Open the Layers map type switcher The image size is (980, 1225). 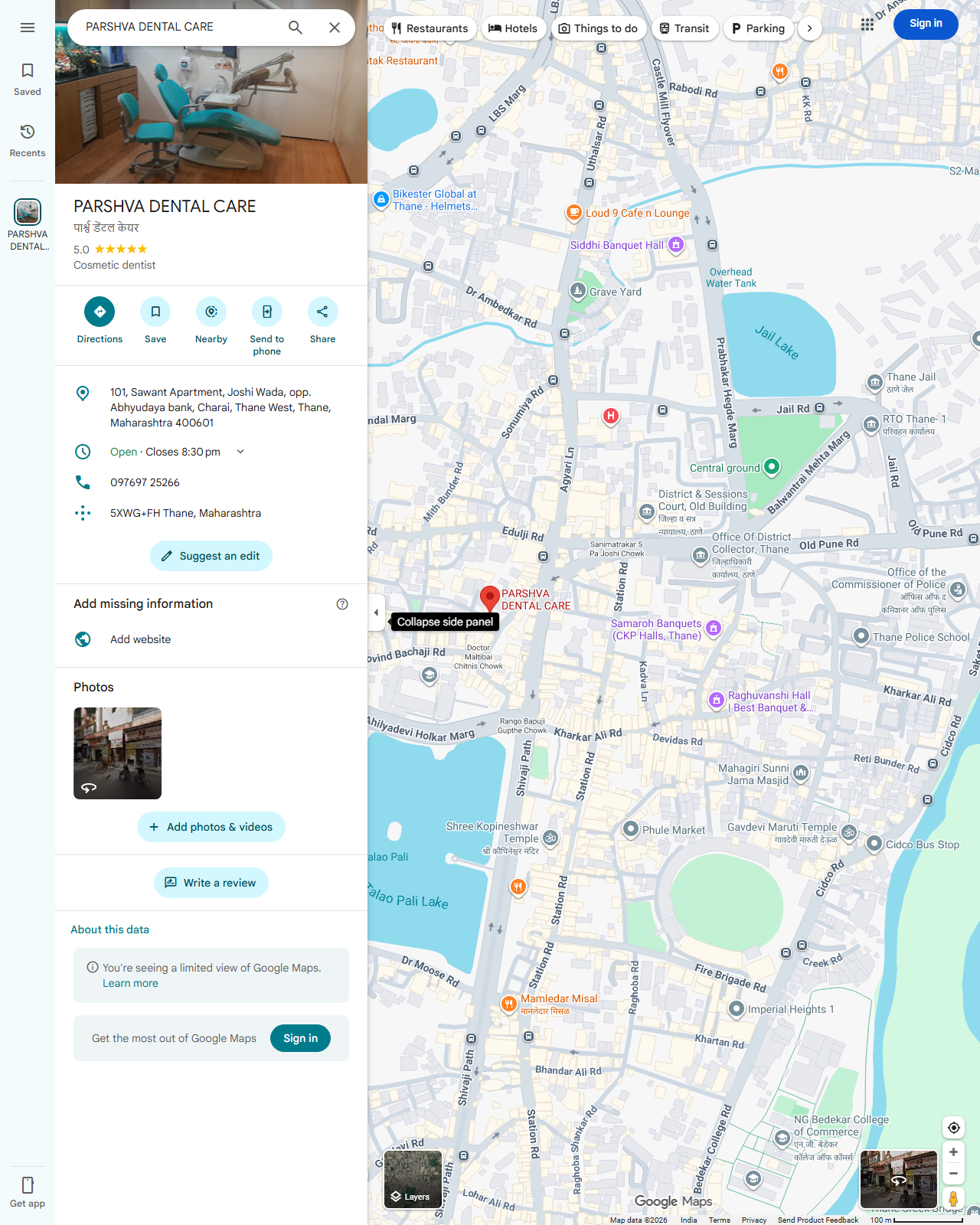tap(413, 1179)
